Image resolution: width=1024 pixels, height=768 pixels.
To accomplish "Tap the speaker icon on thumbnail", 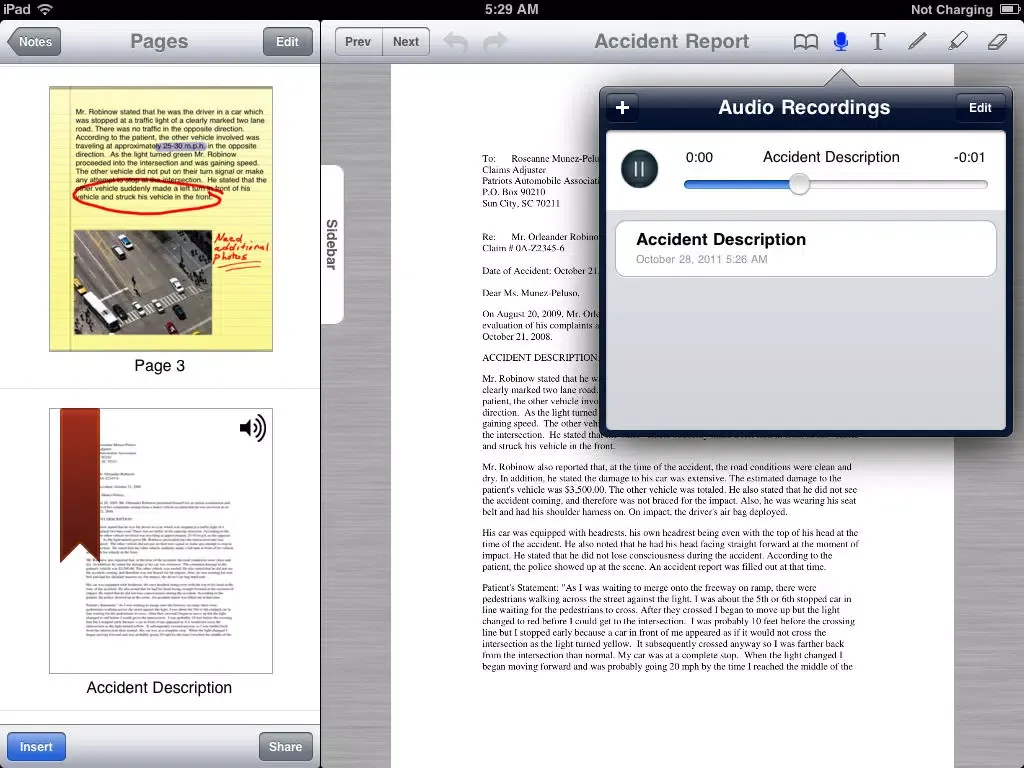I will (253, 428).
